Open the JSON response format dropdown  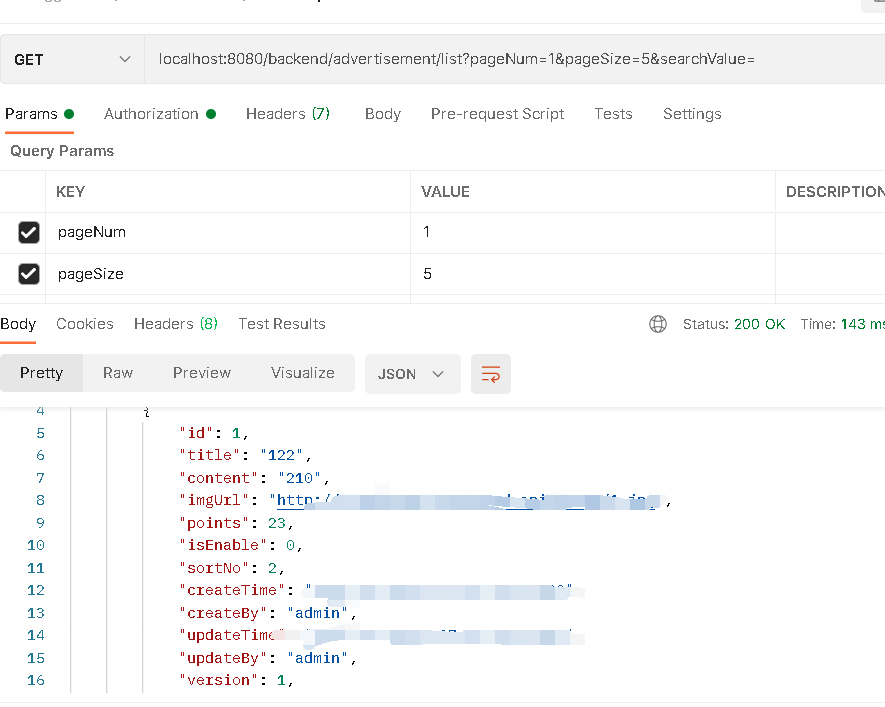(x=412, y=372)
